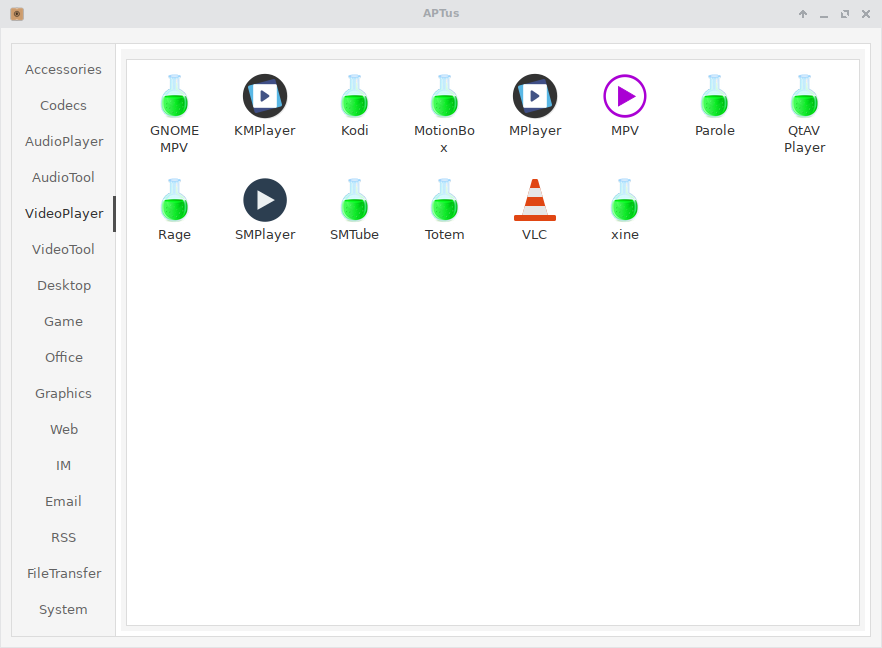Click the purple MPV play icon
This screenshot has height=648, width=882.
[x=625, y=96]
